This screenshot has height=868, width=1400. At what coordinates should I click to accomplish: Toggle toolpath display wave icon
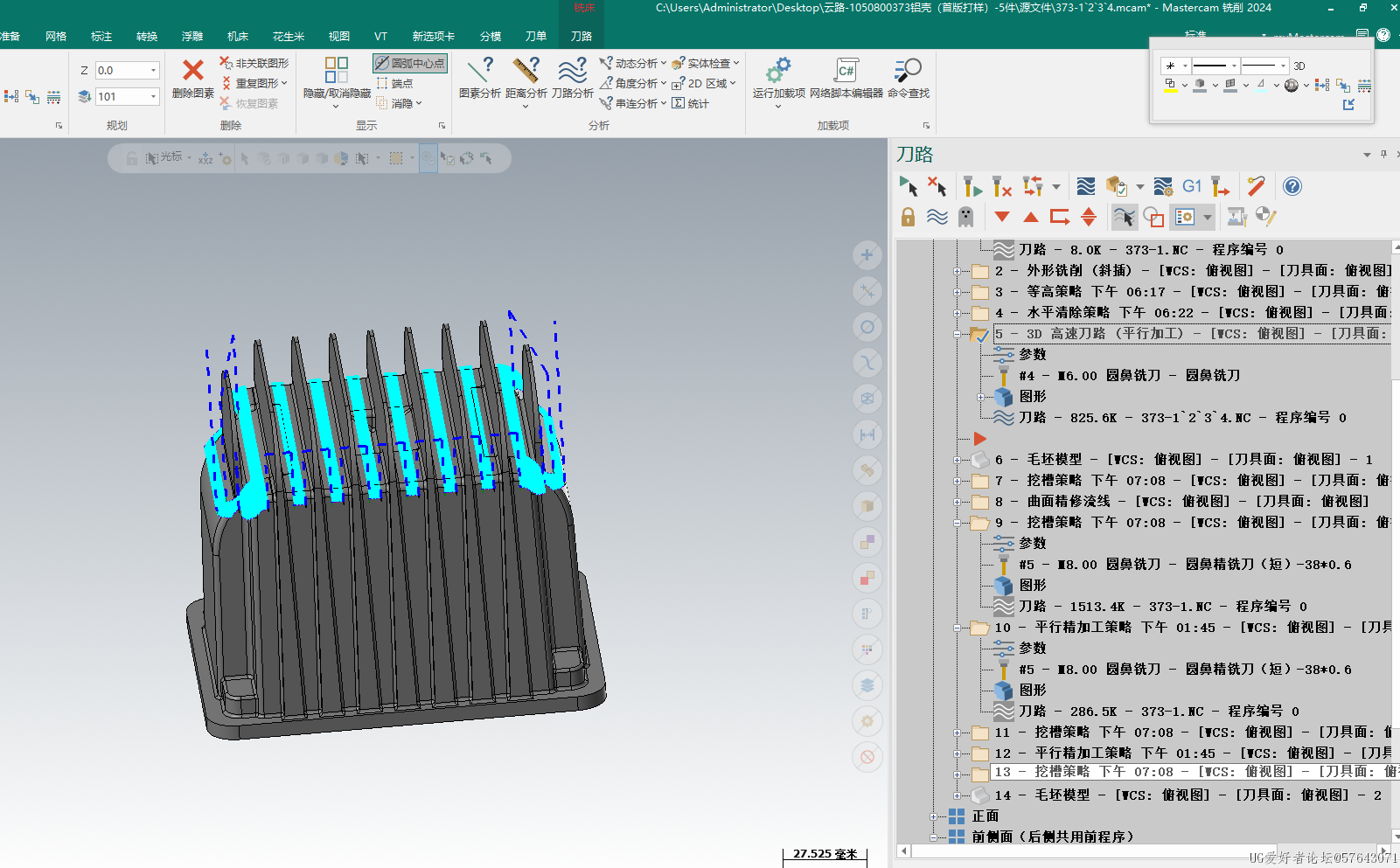[937, 217]
